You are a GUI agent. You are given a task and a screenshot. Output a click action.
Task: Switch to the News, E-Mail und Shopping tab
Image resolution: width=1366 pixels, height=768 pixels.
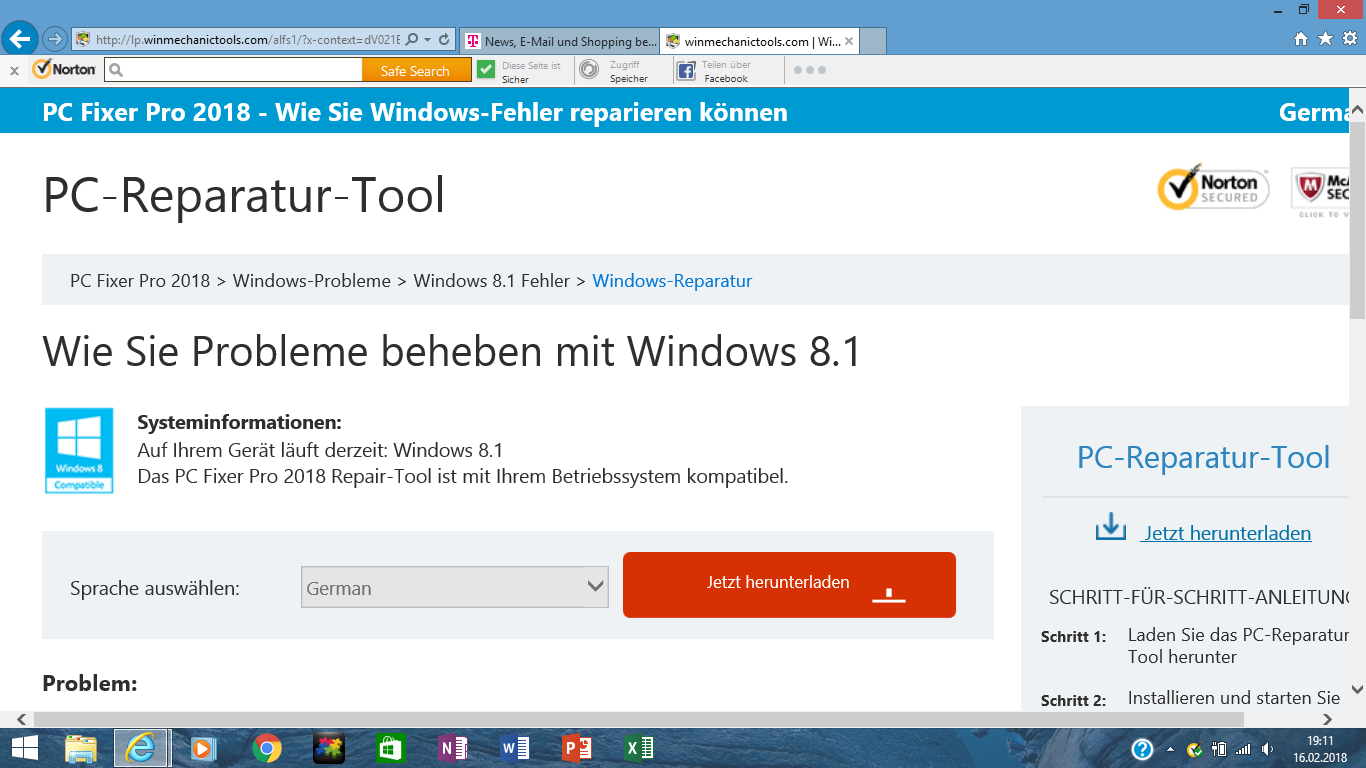pyautogui.click(x=560, y=41)
